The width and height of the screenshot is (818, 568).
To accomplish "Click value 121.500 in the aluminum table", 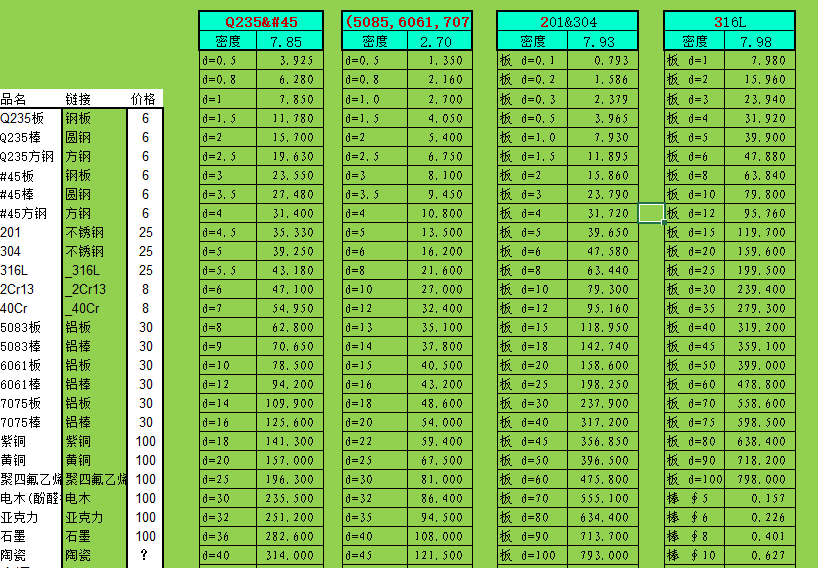I will pyautogui.click(x=439, y=555).
